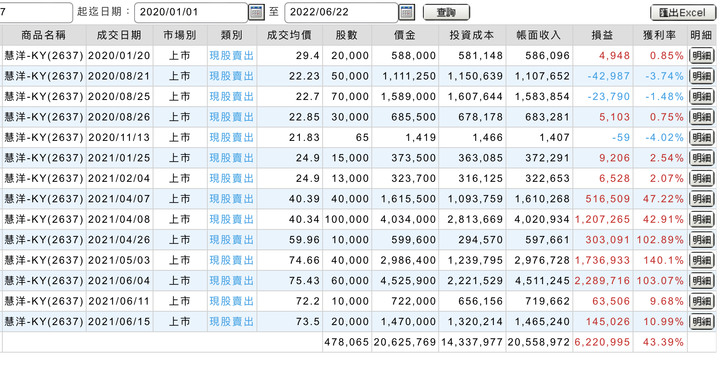The image size is (720, 377).
Task: Click 現股賣出 link on 2020/08/25 row
Action: [231, 96]
